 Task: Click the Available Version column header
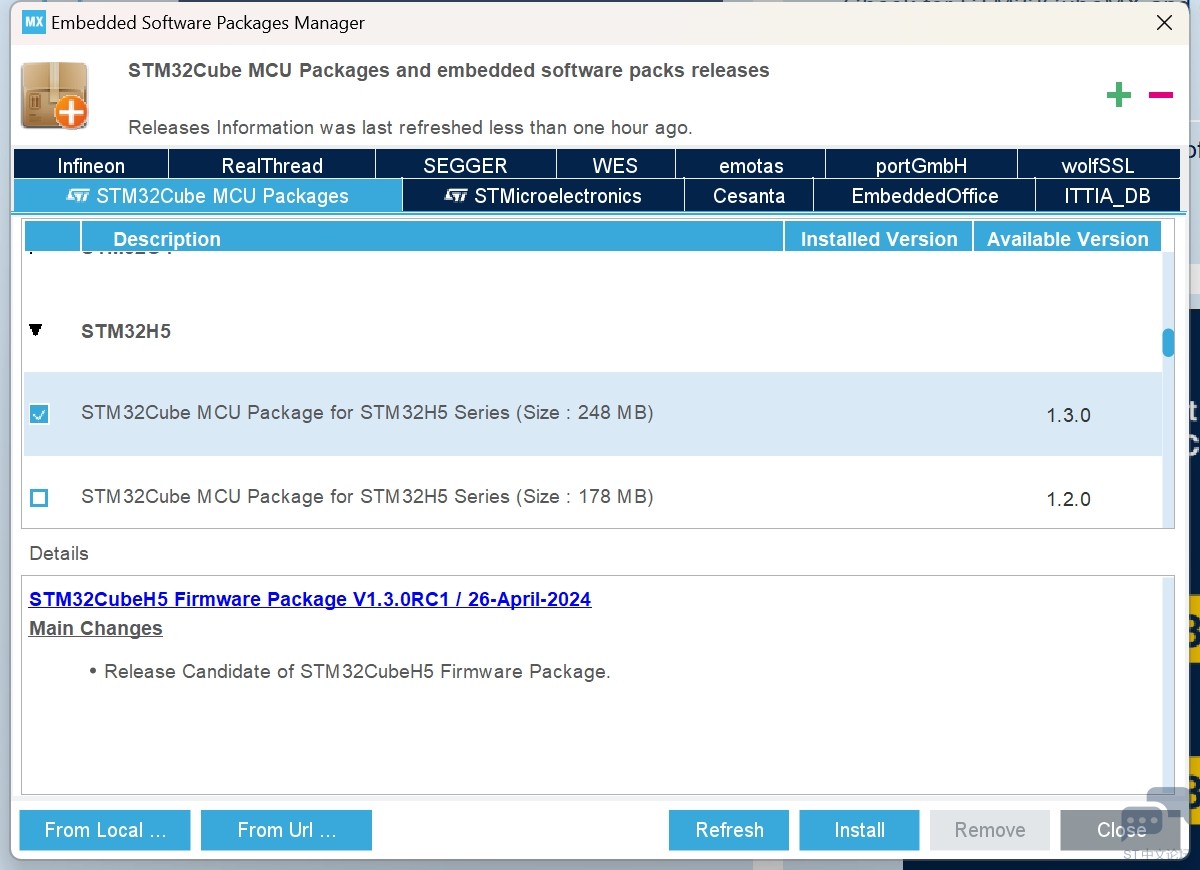(1067, 238)
